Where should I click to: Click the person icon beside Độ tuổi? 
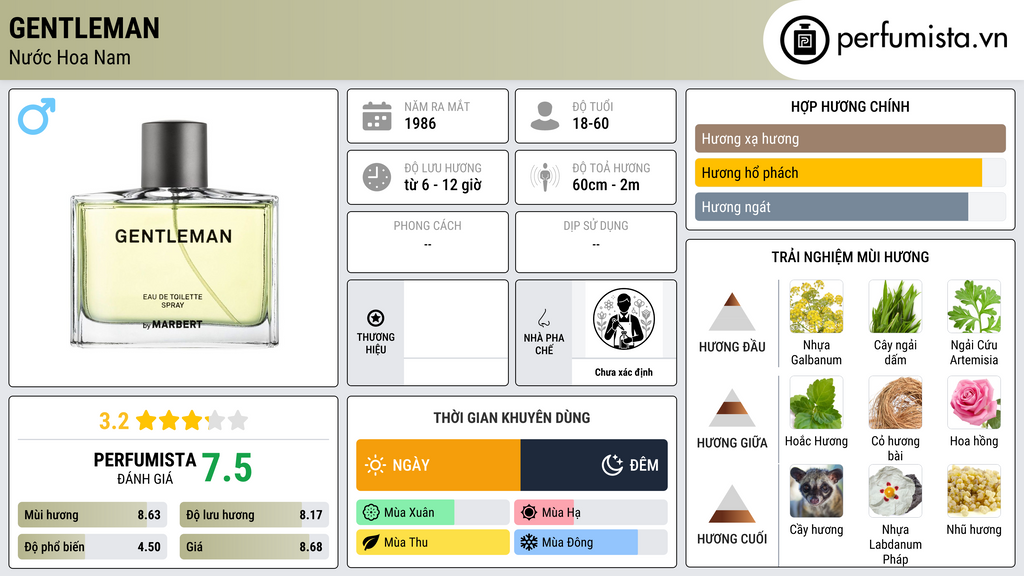[x=545, y=116]
